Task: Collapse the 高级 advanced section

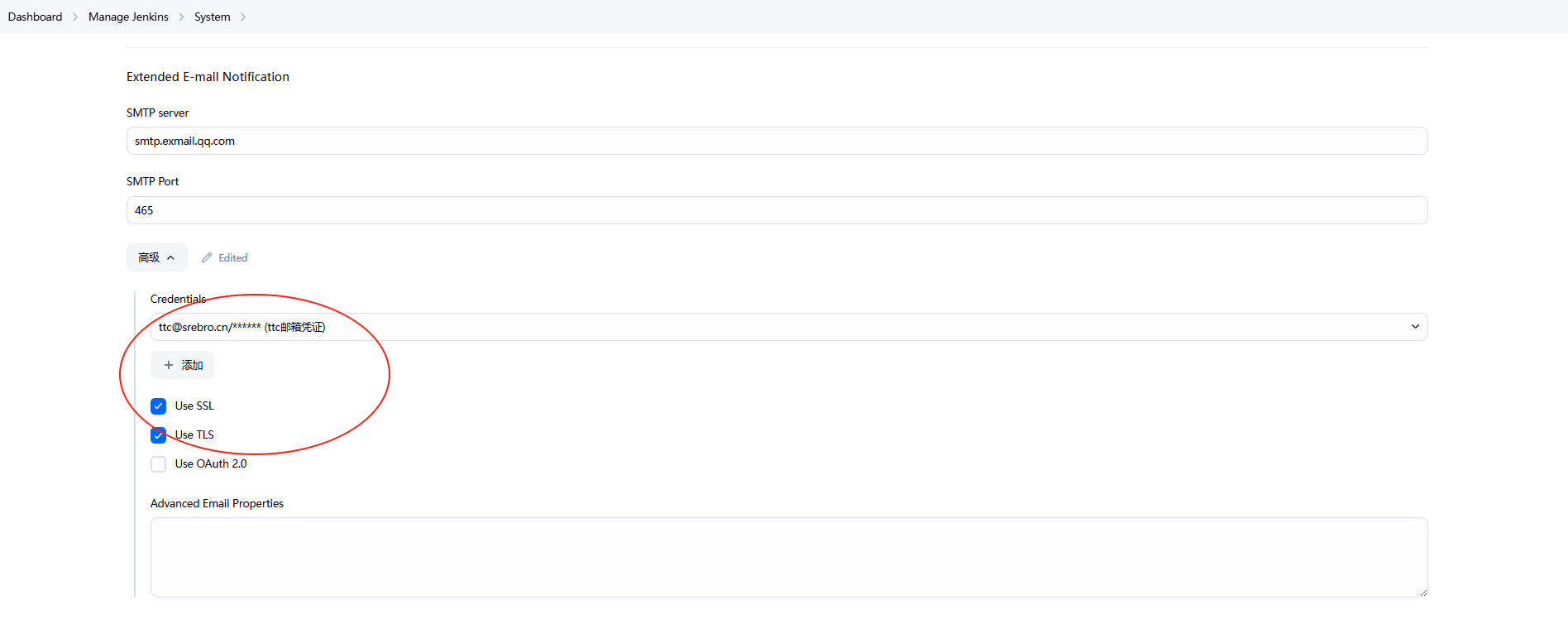Action: coord(156,257)
